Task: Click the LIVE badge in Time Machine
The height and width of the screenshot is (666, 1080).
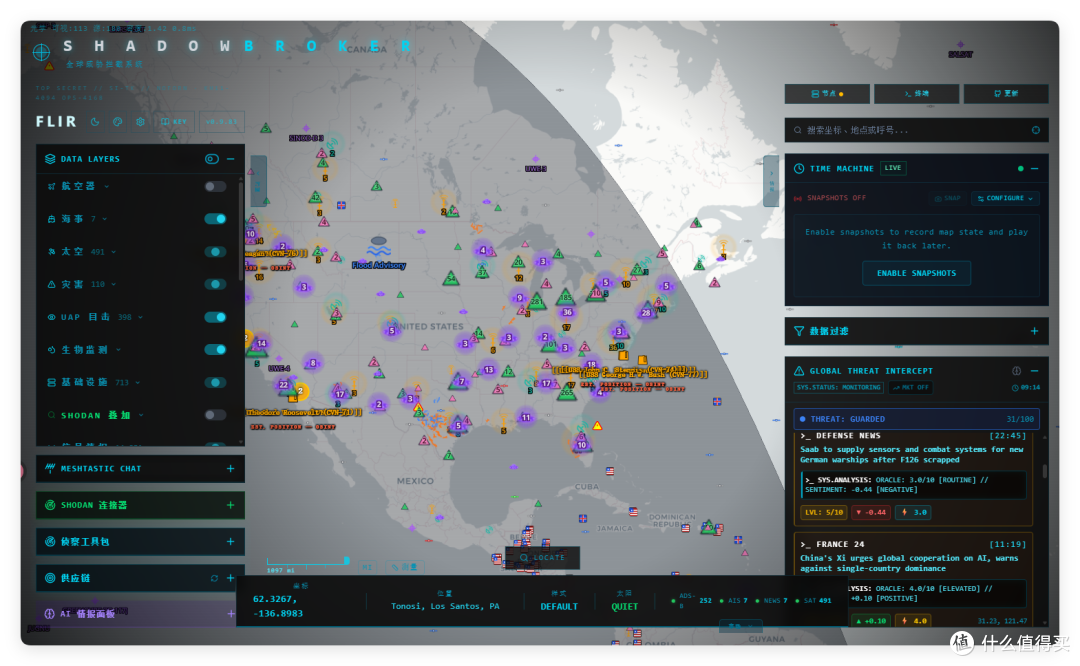Action: (893, 168)
